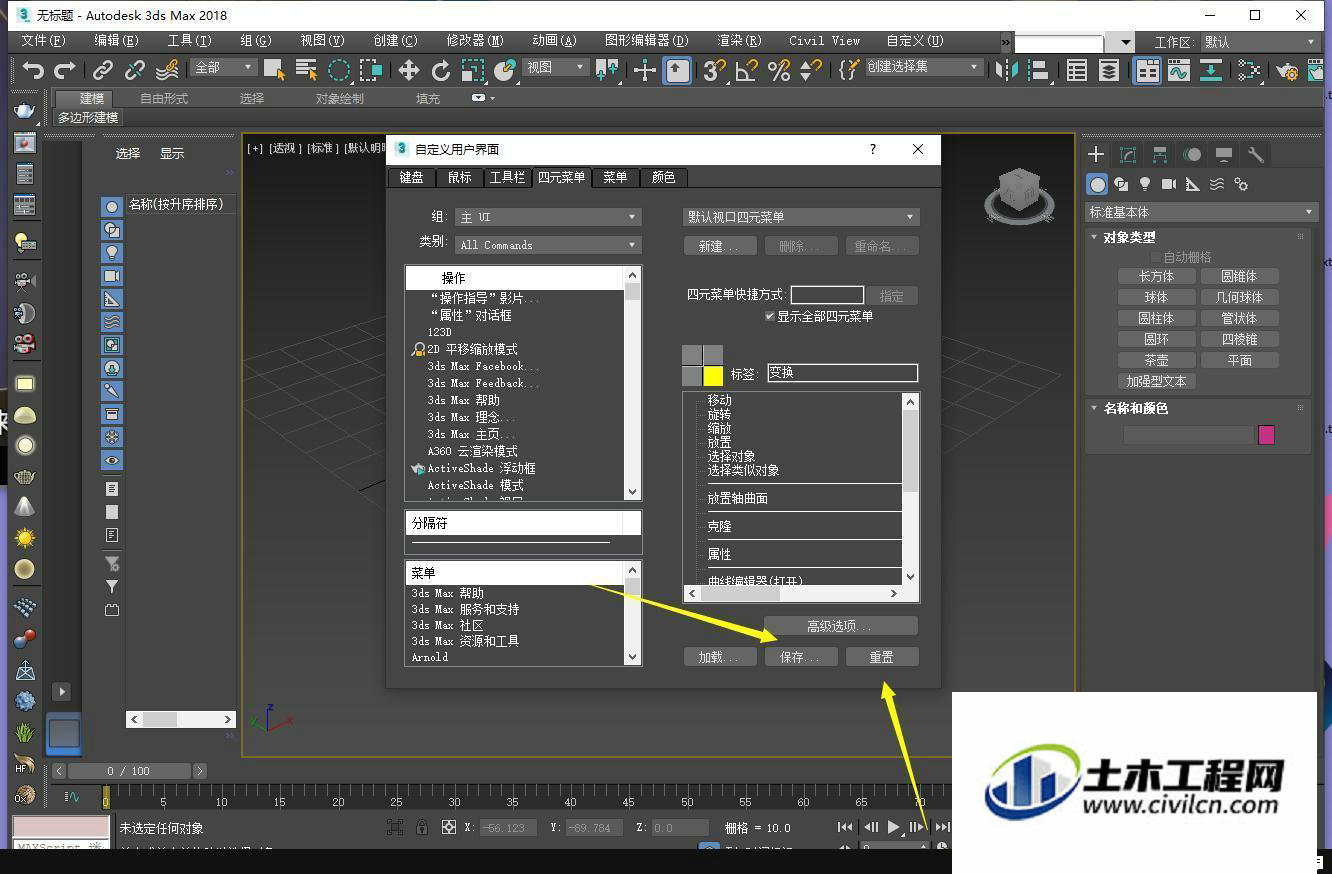The height and width of the screenshot is (874, 1332).
Task: Toggle scene explorer cameras display filter
Action: pyautogui.click(x=112, y=275)
